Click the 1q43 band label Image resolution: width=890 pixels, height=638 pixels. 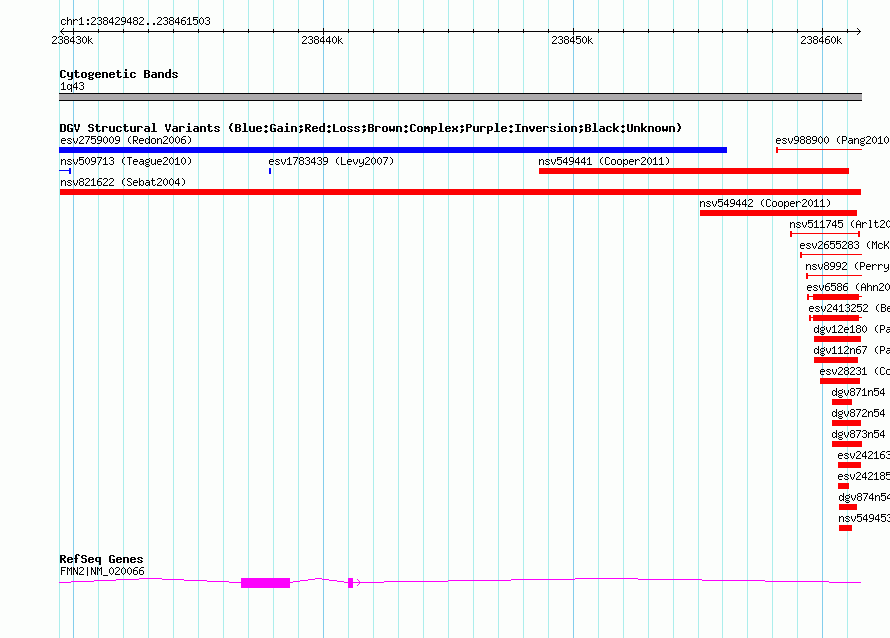(x=72, y=86)
